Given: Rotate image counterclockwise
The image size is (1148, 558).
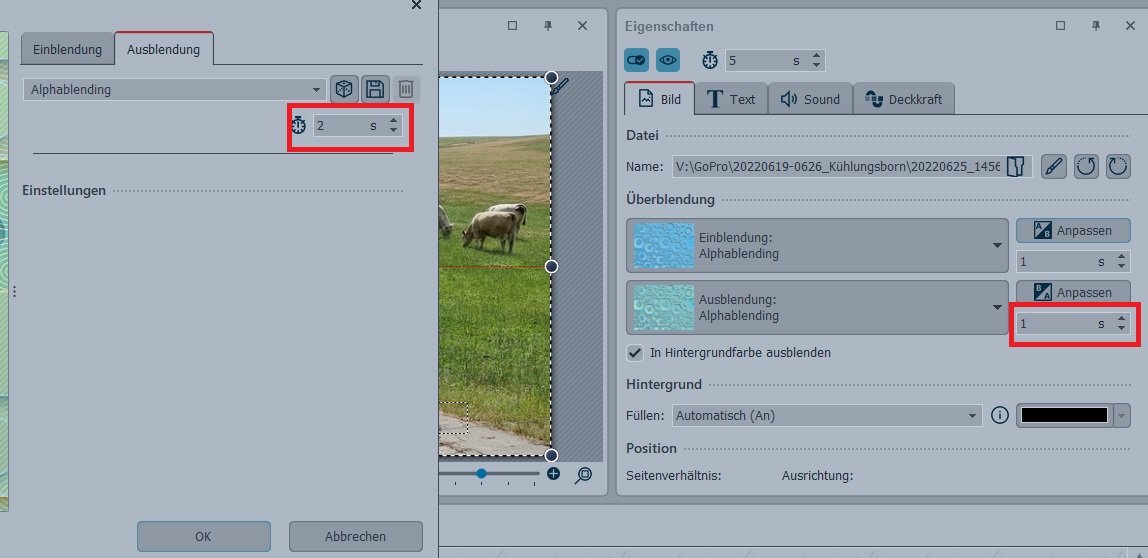Looking at the screenshot, I should point(1086,167).
